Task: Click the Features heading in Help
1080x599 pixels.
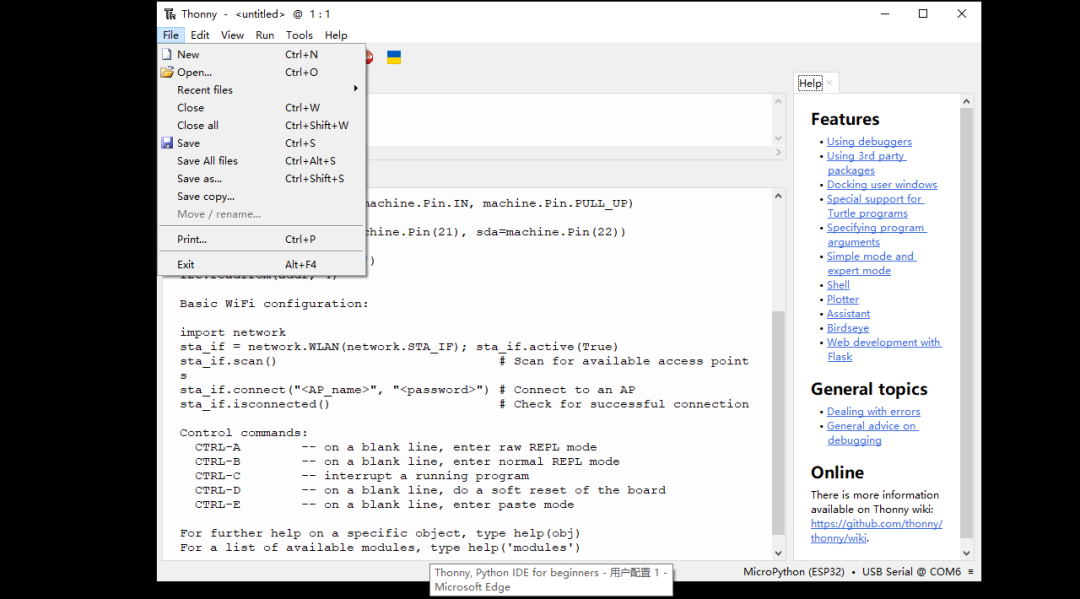Action: (x=845, y=119)
